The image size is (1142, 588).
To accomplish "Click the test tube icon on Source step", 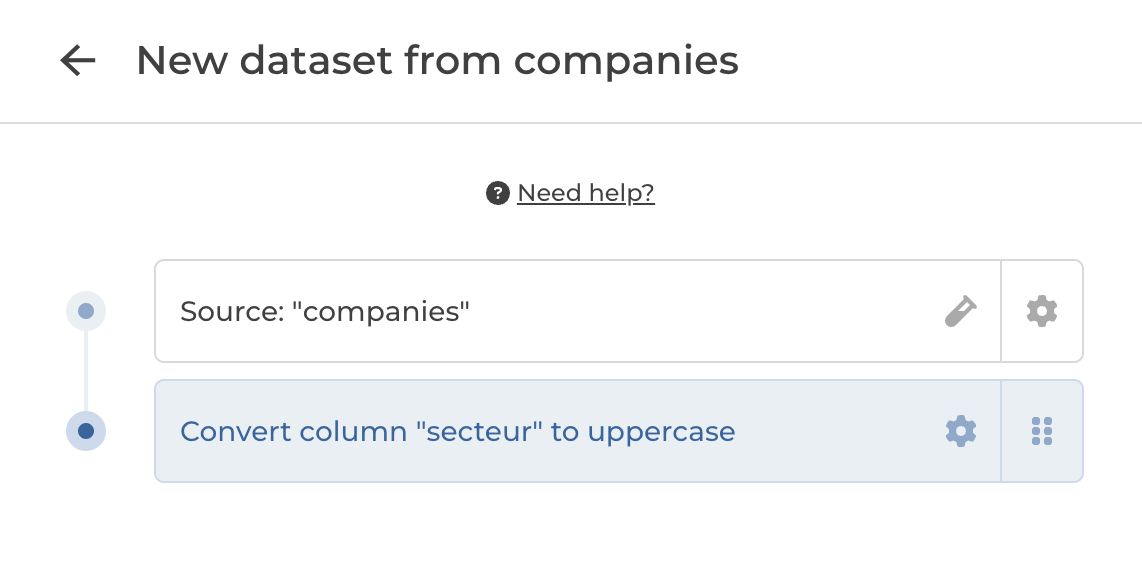I will (x=960, y=311).
